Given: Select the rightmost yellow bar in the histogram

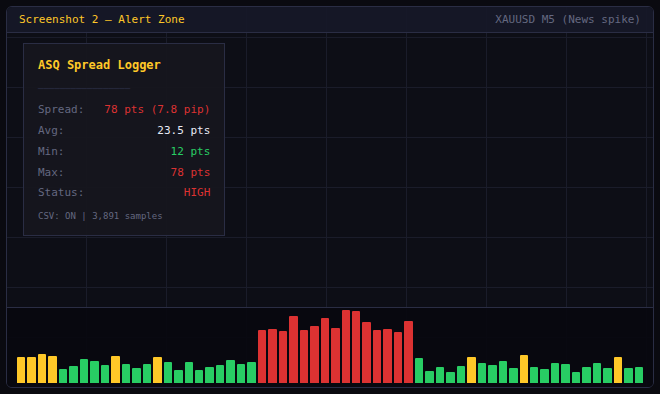Looking at the screenshot, I should (x=618, y=370).
